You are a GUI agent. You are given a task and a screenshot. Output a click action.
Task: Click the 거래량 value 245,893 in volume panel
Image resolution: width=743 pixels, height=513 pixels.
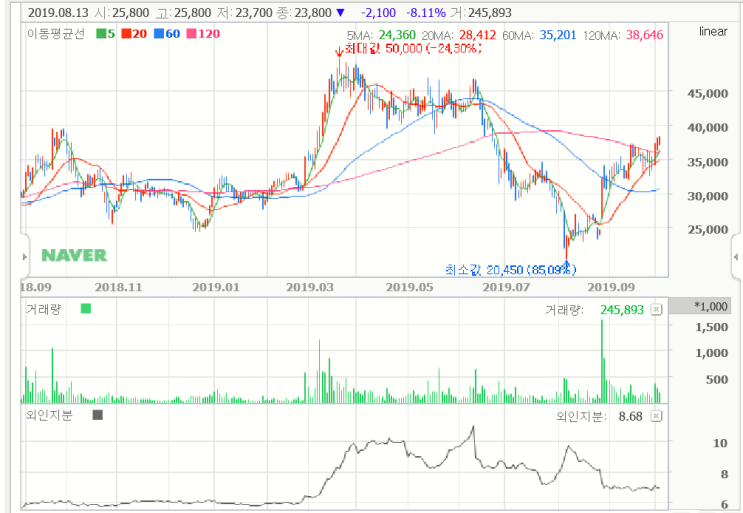point(622,310)
